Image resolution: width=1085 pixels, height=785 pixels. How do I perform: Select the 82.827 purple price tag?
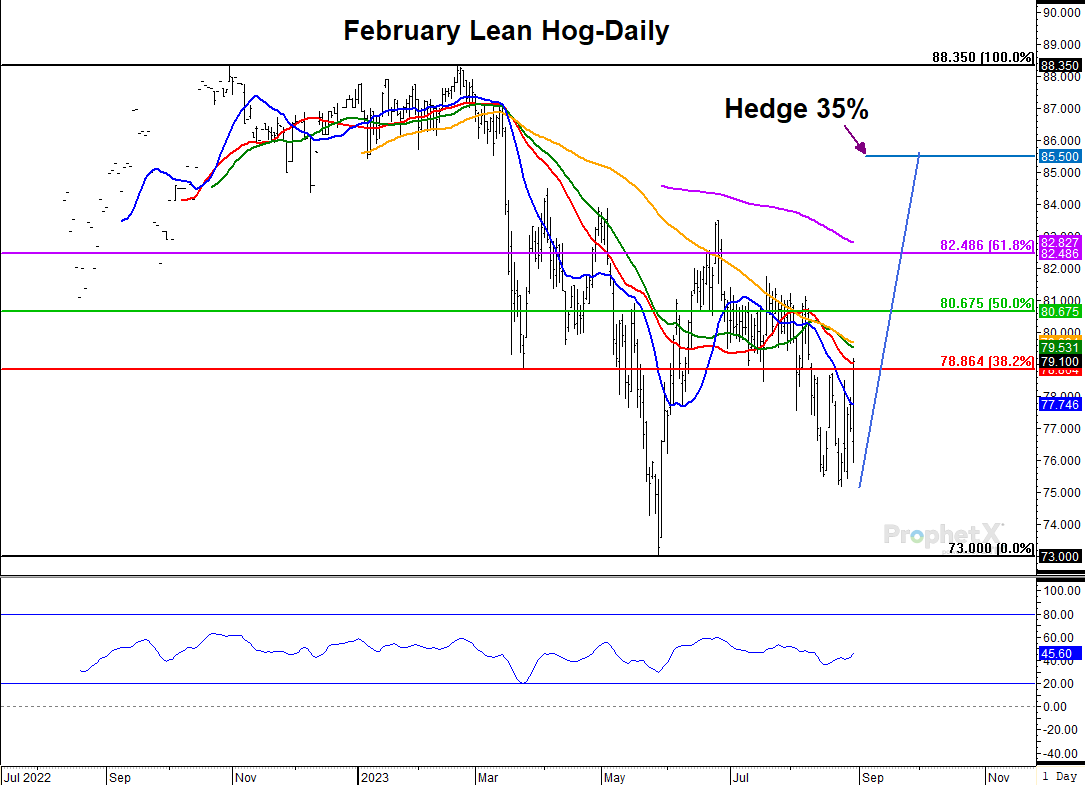[x=1059, y=242]
